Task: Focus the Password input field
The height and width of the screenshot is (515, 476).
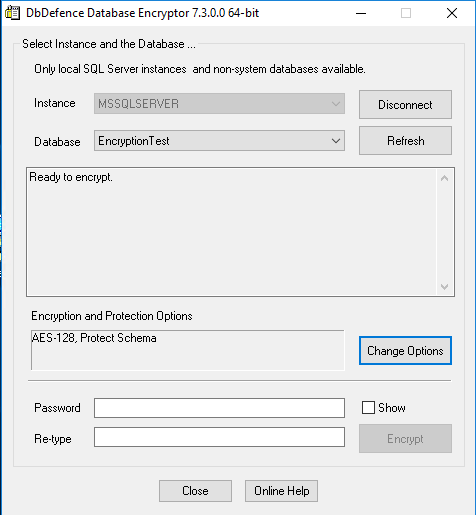Action: pos(219,408)
